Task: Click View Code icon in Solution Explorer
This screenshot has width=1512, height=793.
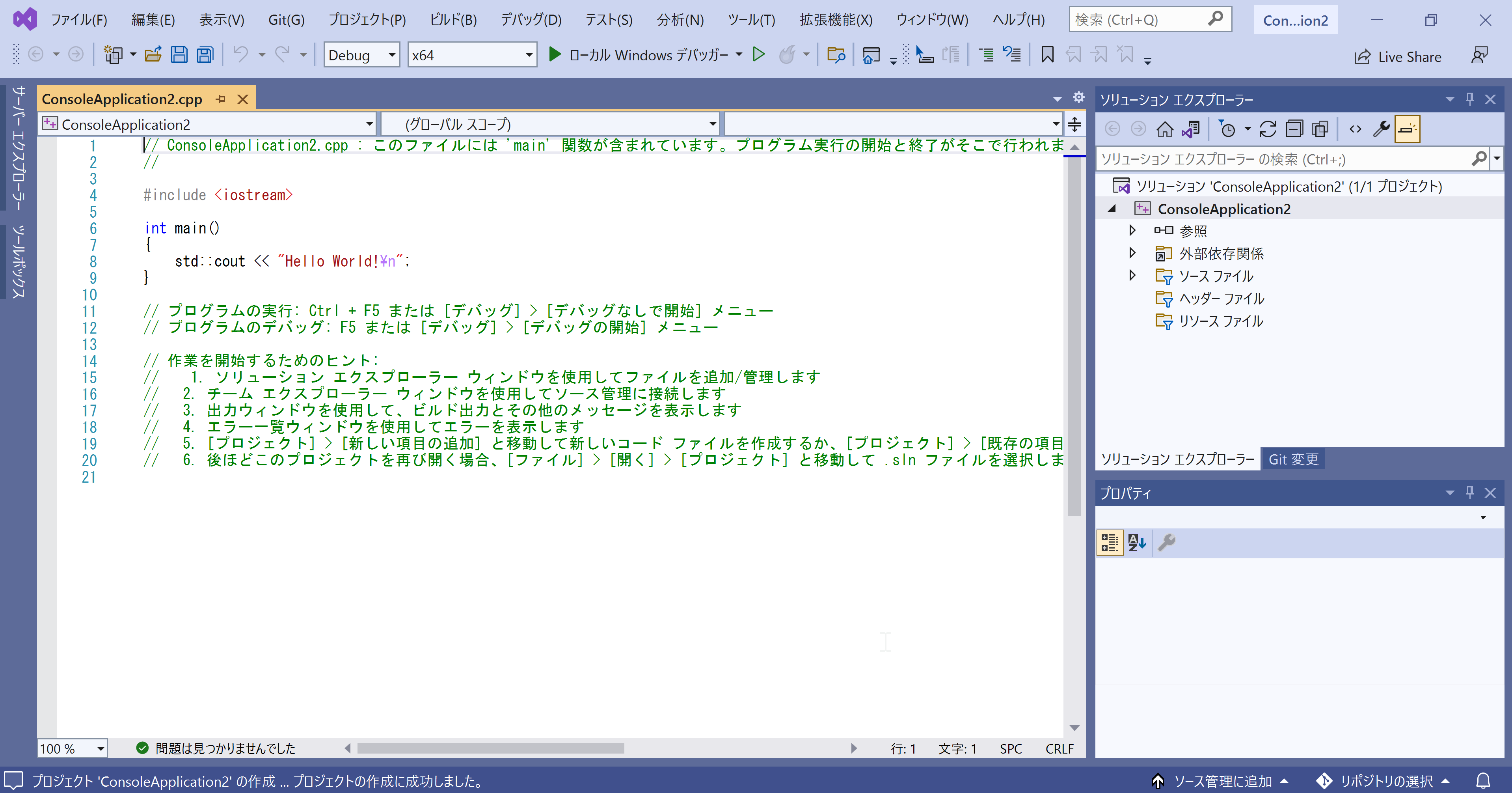Action: pos(1355,129)
